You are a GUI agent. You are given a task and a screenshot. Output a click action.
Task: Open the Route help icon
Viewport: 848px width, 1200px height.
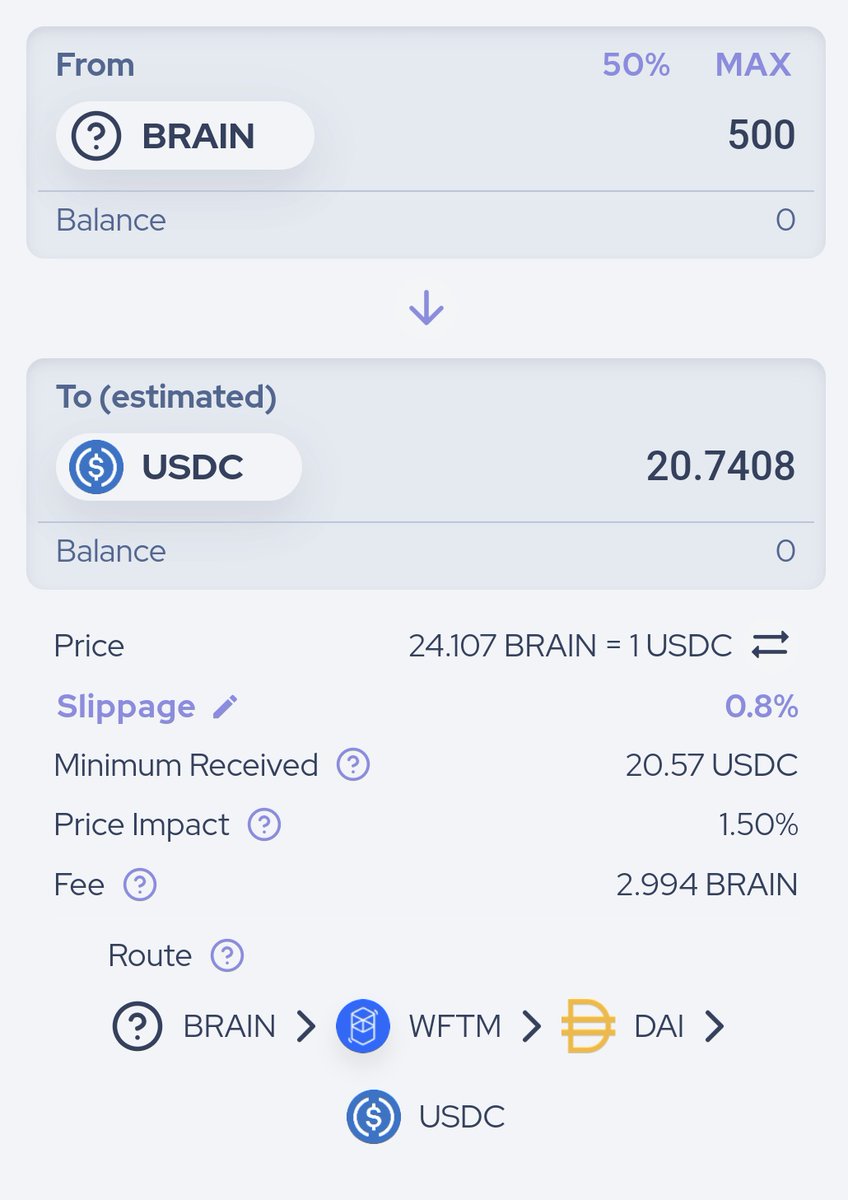(227, 955)
